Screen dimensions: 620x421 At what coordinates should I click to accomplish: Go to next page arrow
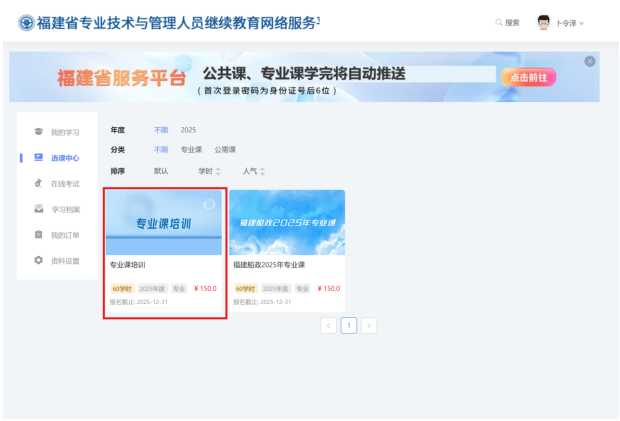(x=369, y=325)
